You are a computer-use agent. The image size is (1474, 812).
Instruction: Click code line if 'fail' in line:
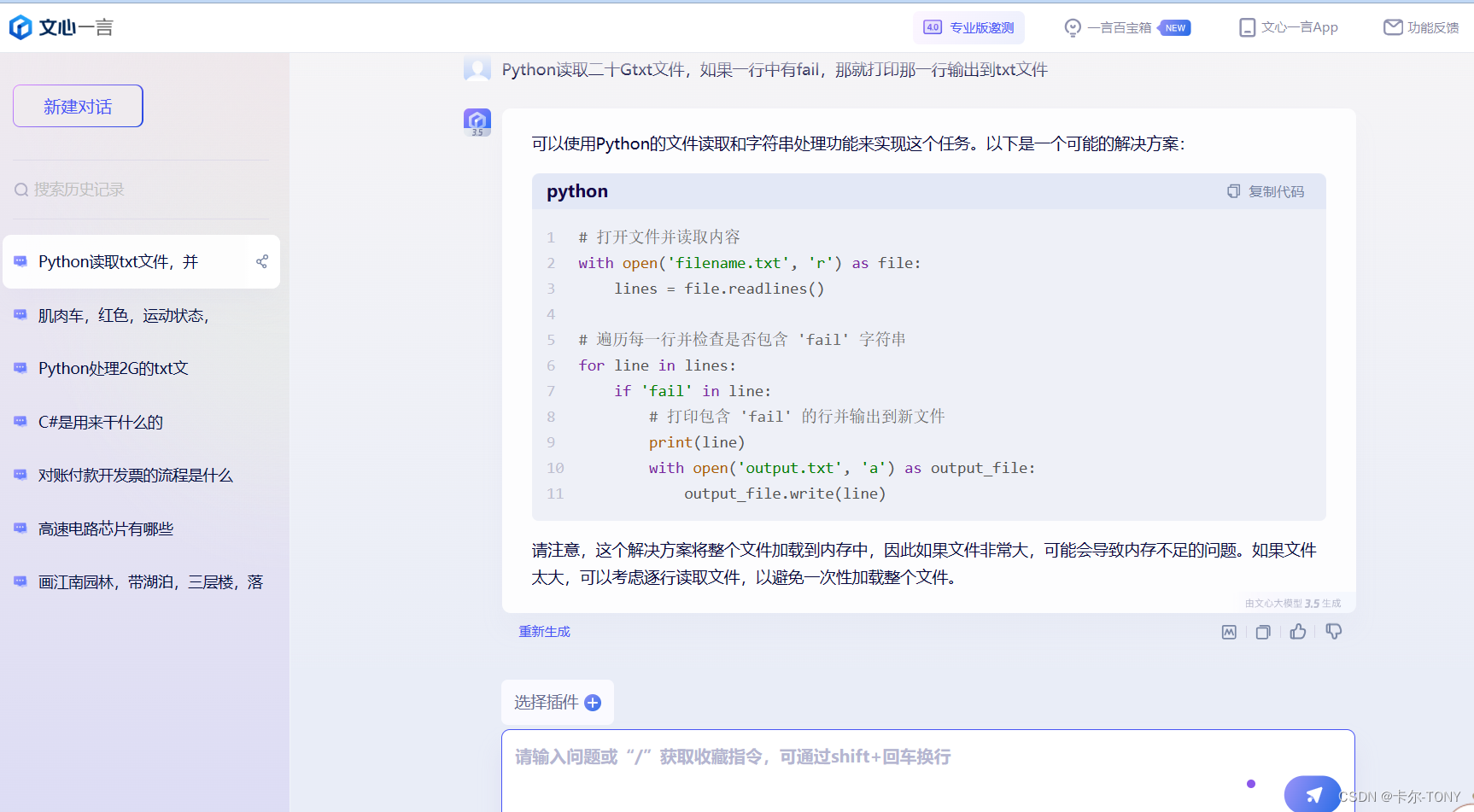693,391
